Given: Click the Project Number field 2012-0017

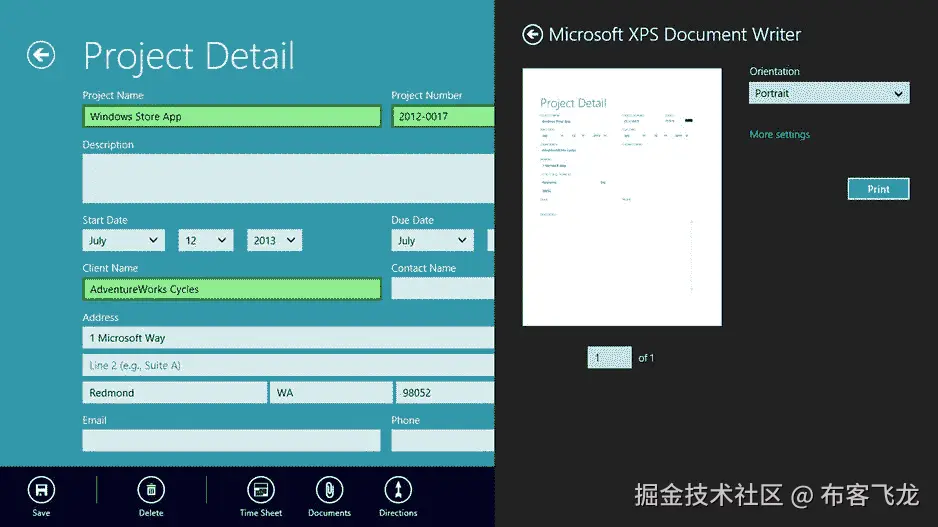Looking at the screenshot, I should (x=443, y=117).
